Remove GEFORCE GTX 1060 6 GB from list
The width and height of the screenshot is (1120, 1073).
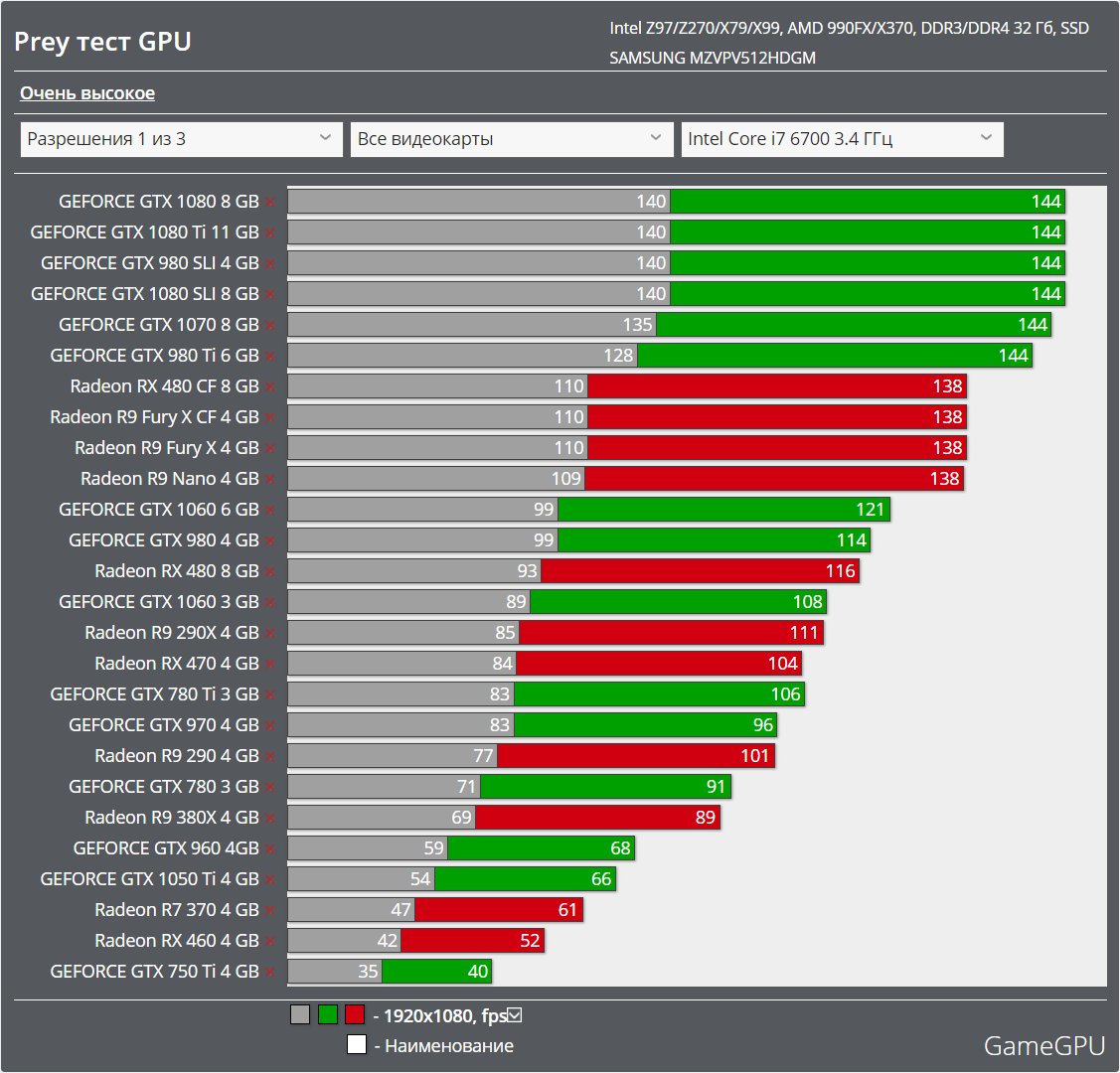[x=270, y=510]
